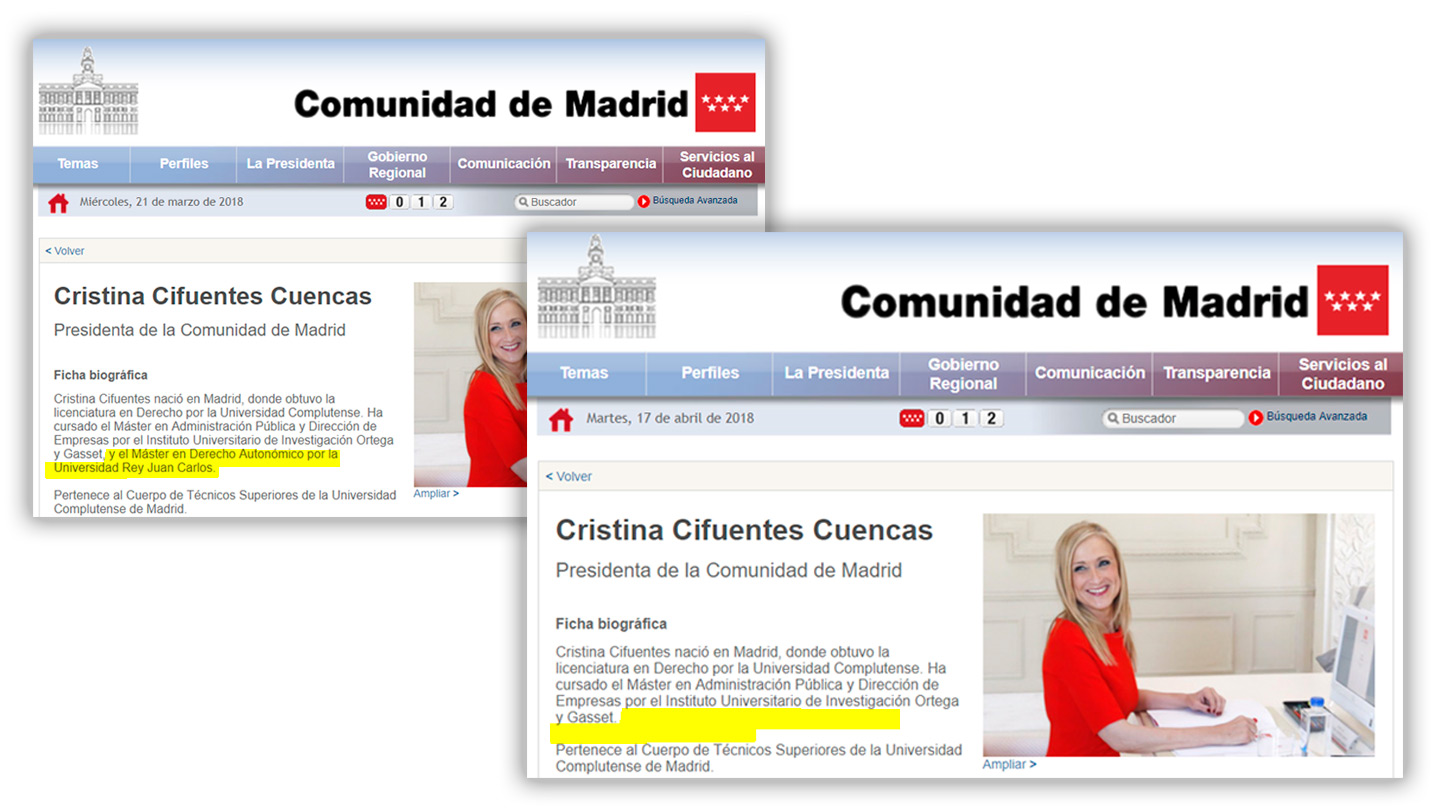The height and width of the screenshot is (808, 1440).
Task: Click the red starred flag emblem in the March 21 page
Action: pos(725,102)
